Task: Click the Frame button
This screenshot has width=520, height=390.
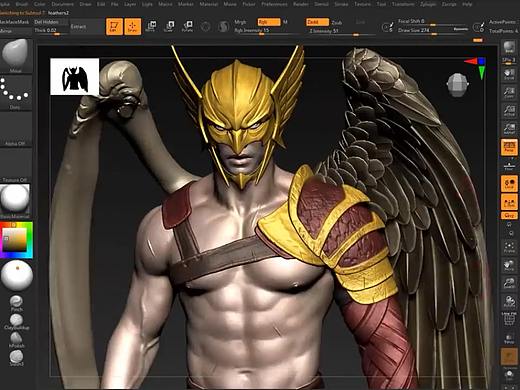Action: [509, 247]
